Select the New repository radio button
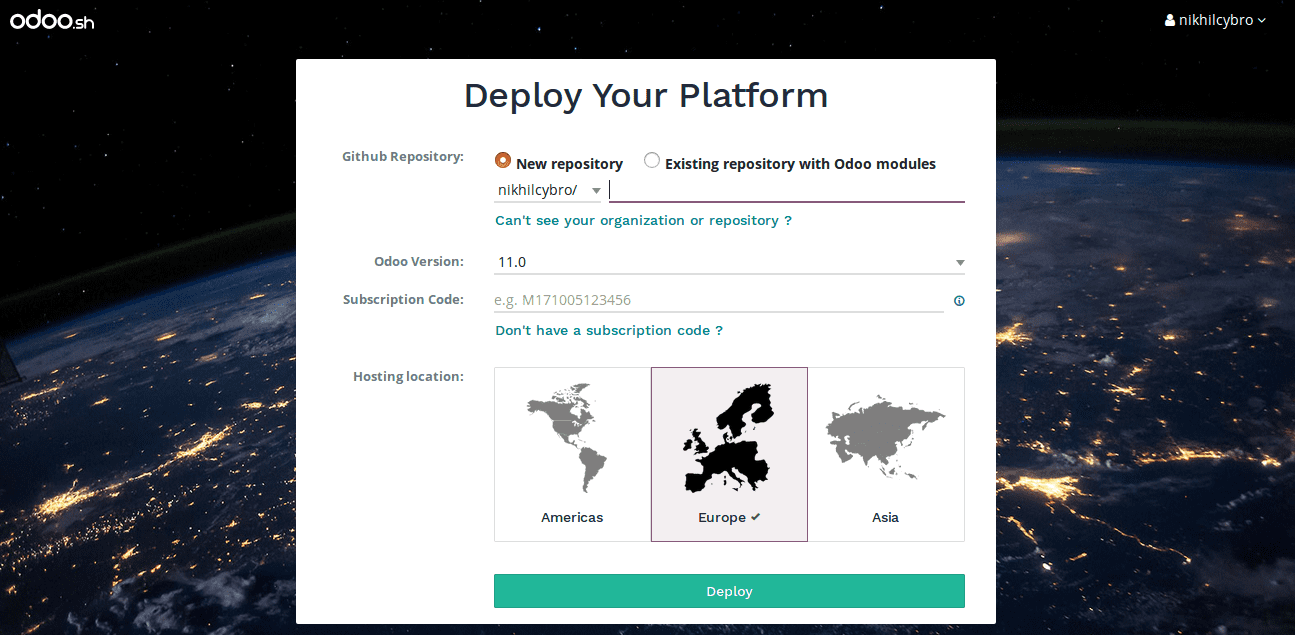This screenshot has width=1295, height=635. point(503,161)
